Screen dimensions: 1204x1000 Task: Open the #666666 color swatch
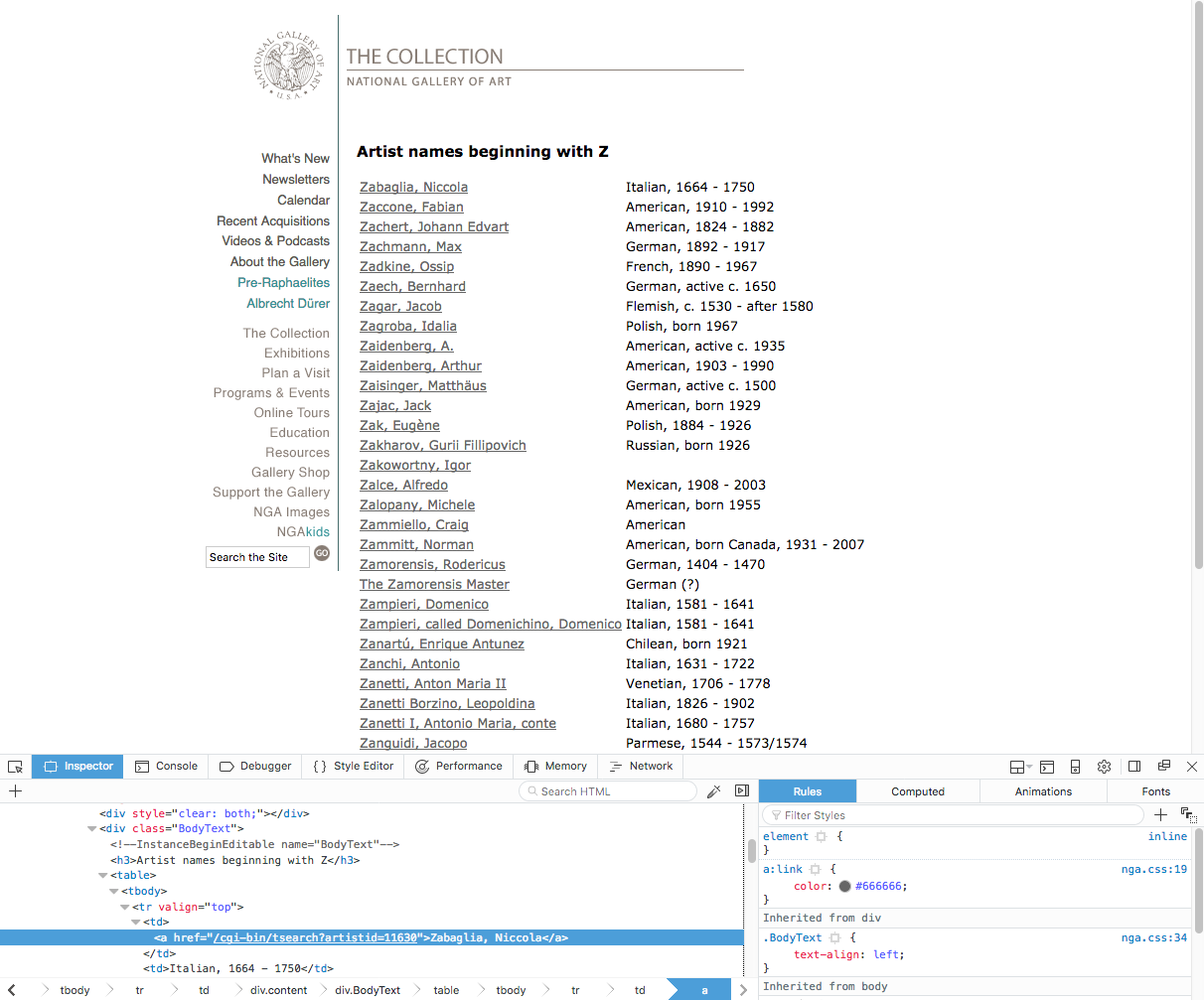[x=844, y=887]
